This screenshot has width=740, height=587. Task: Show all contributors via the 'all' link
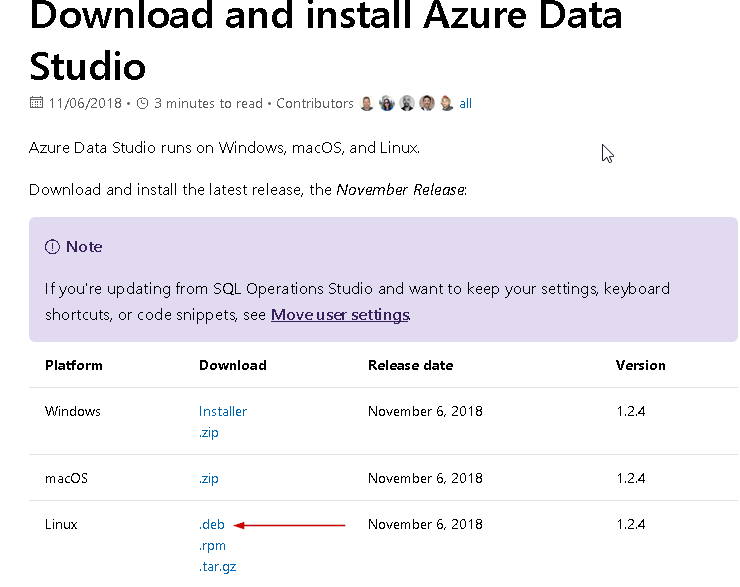465,104
